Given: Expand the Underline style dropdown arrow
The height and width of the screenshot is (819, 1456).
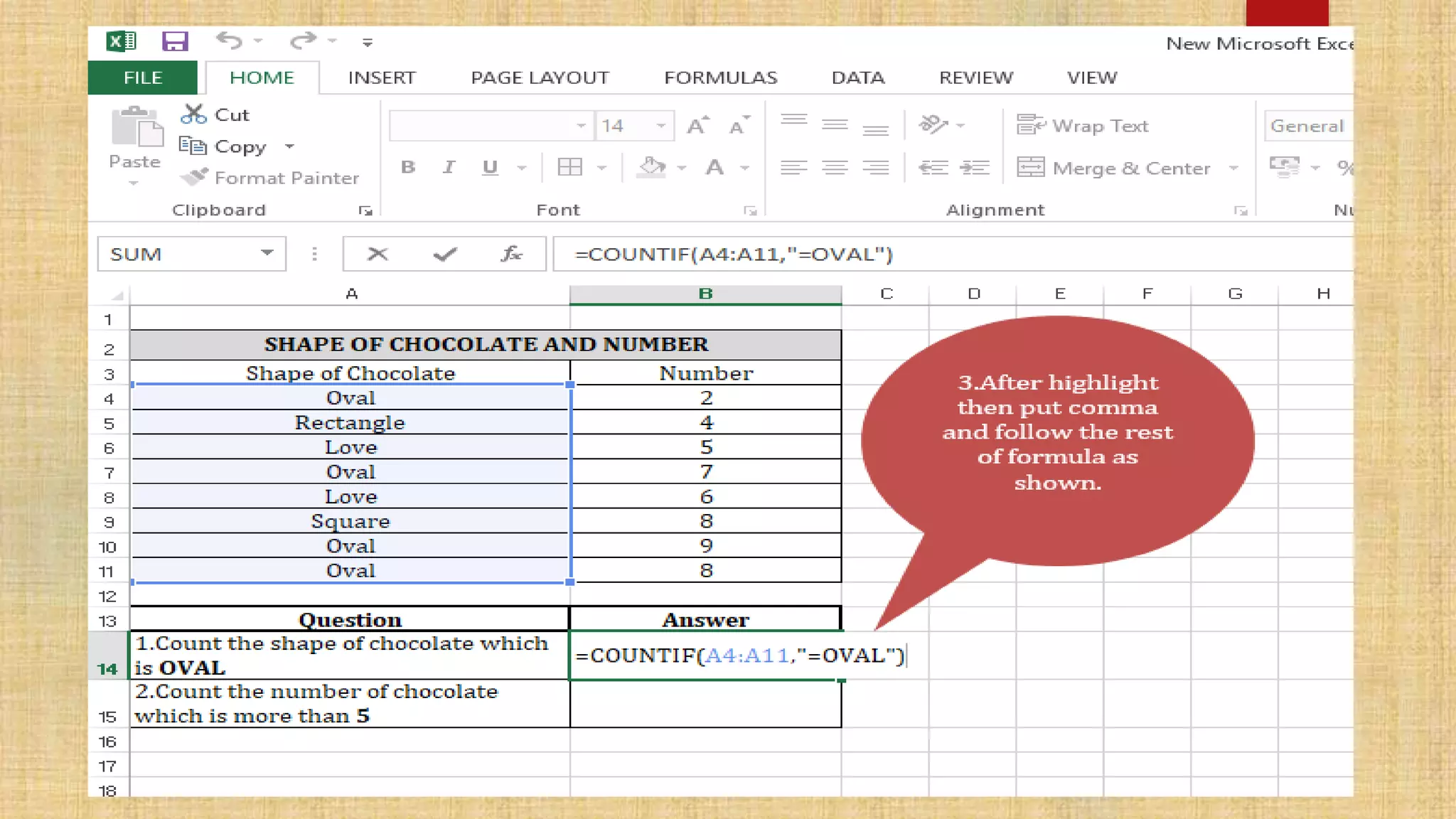Looking at the screenshot, I should 522,168.
